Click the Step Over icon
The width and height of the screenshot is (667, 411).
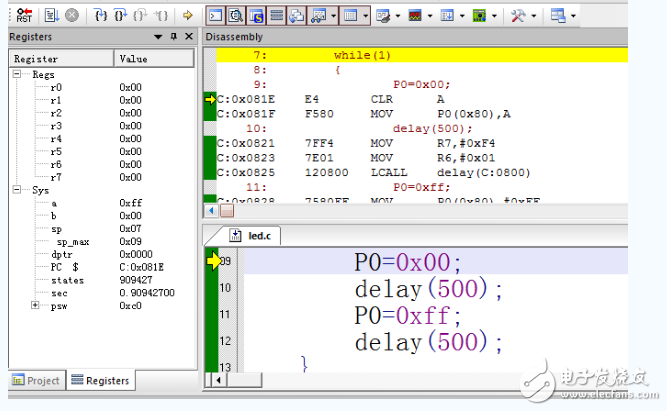click(x=119, y=16)
